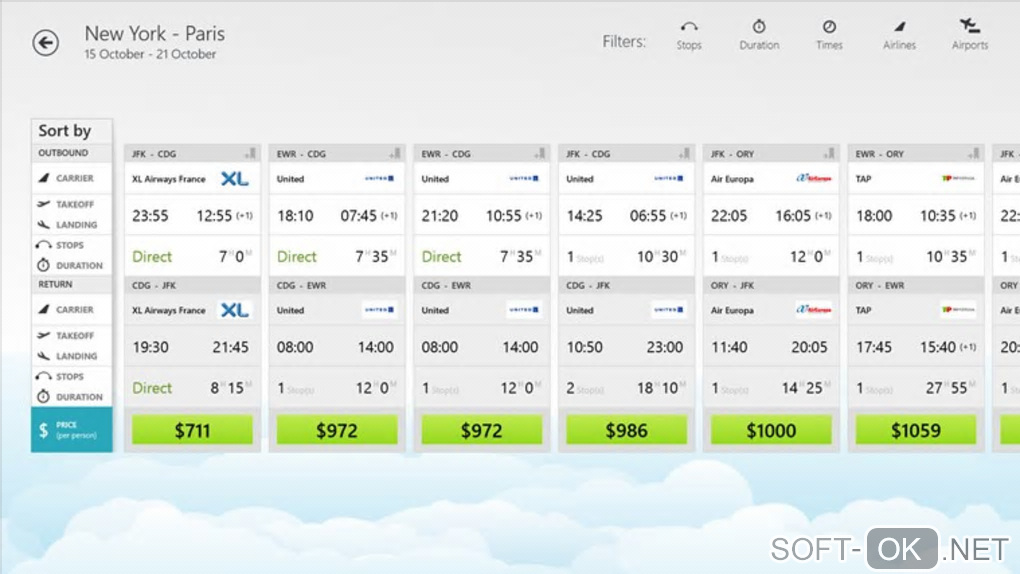This screenshot has width=1020, height=574.
Task: Open the Stops filter
Action: [689, 35]
